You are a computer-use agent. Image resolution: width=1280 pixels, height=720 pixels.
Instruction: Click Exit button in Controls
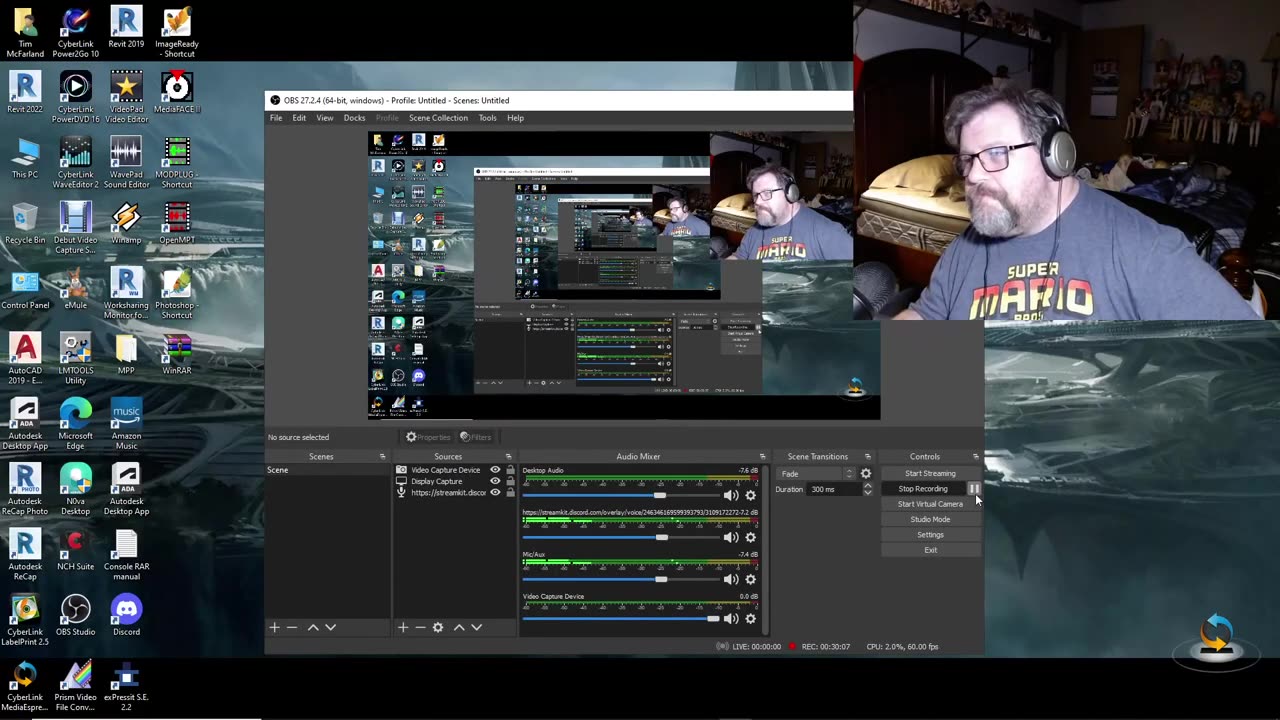click(x=930, y=550)
